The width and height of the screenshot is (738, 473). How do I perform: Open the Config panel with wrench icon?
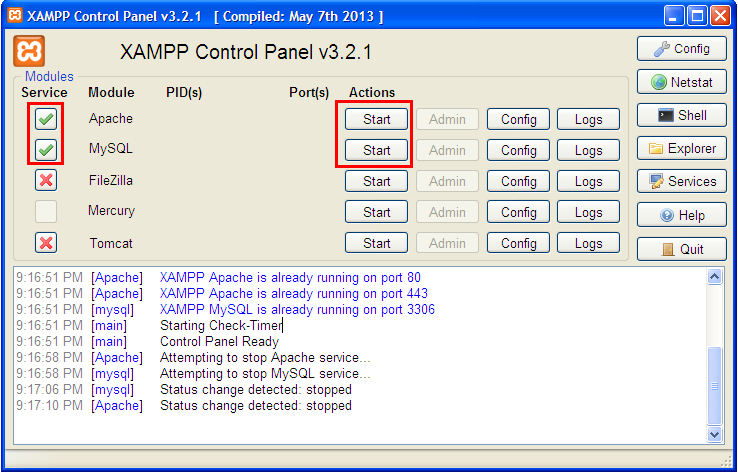pos(682,48)
